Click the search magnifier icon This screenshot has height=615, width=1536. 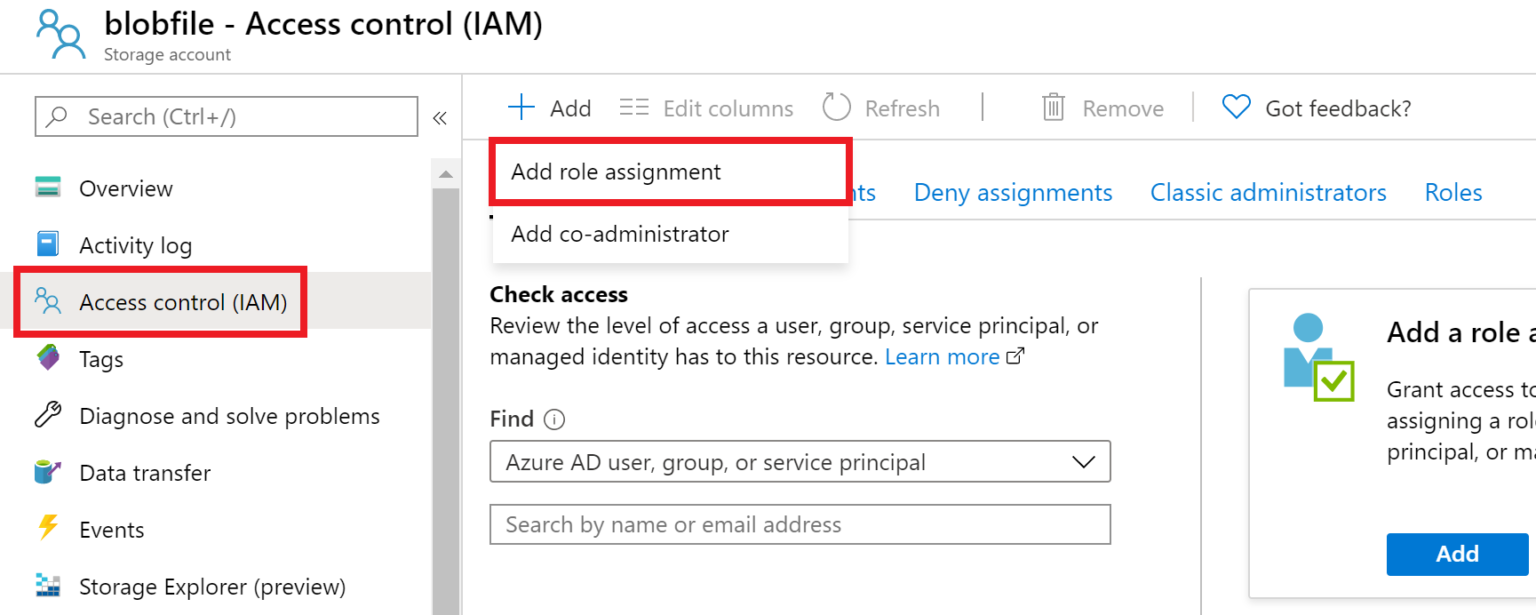pos(58,116)
